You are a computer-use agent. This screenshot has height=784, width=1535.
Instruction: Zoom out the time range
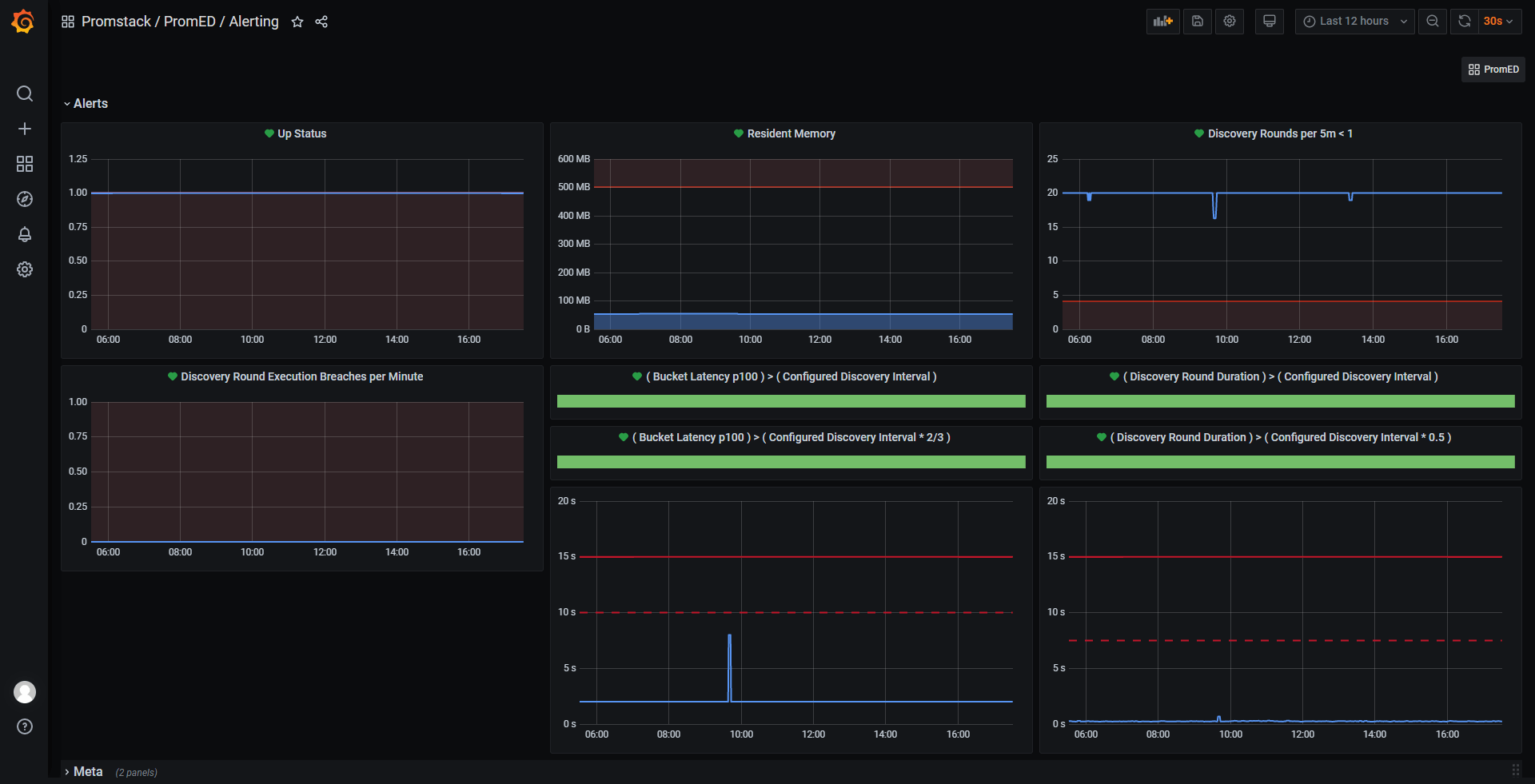1432,21
